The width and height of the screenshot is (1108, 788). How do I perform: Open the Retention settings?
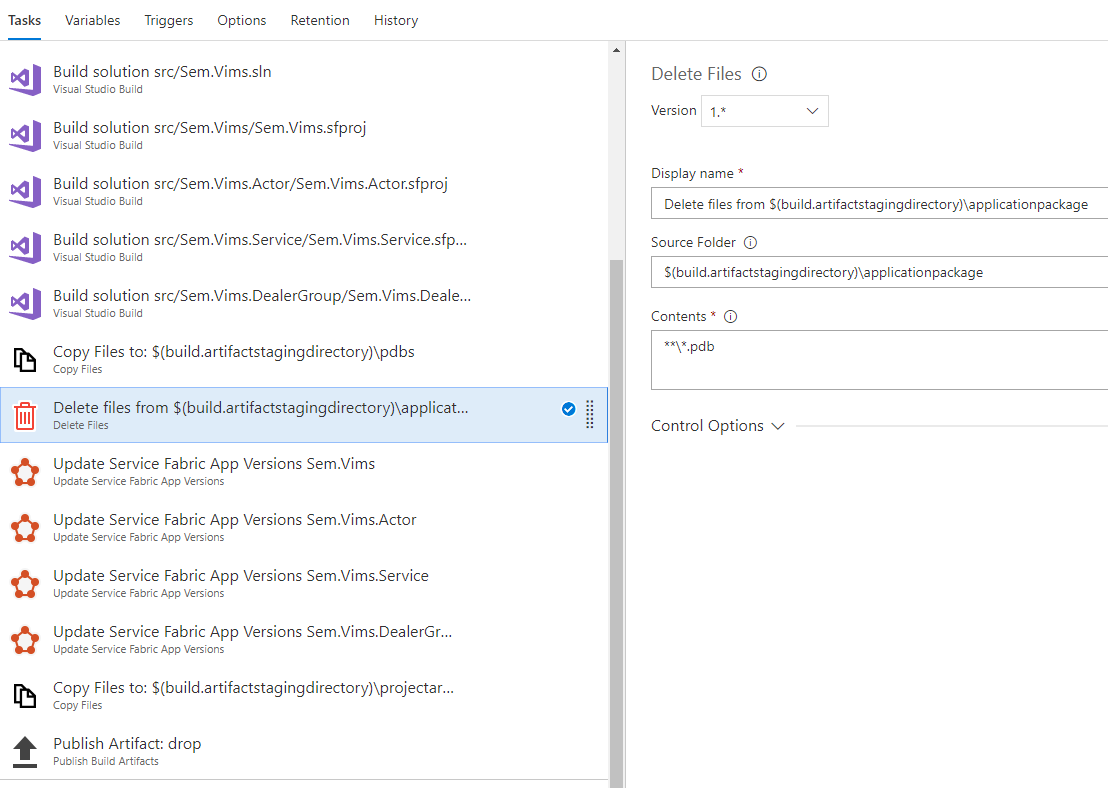[x=319, y=20]
